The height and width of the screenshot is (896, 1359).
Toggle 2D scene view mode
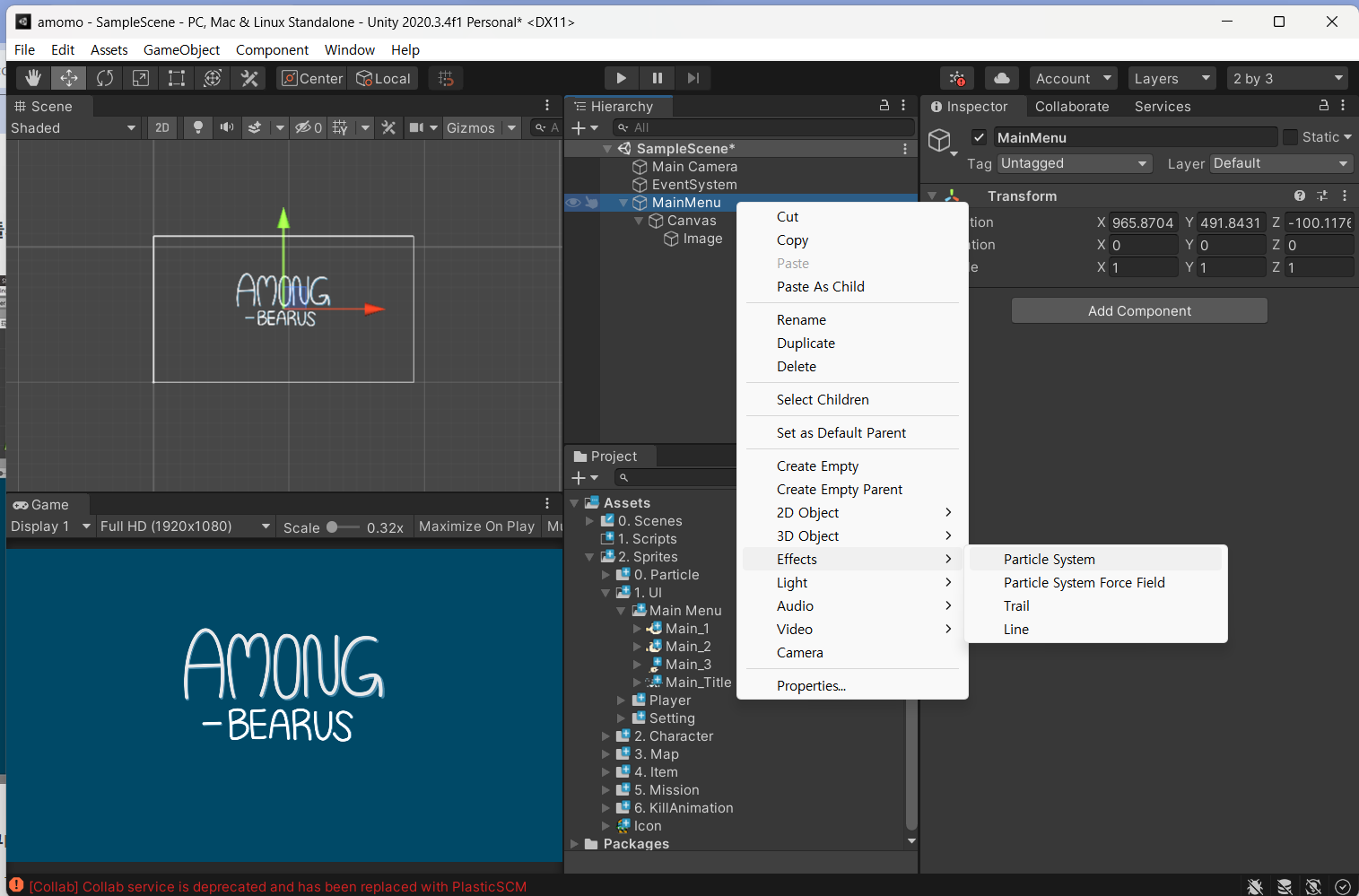162,127
